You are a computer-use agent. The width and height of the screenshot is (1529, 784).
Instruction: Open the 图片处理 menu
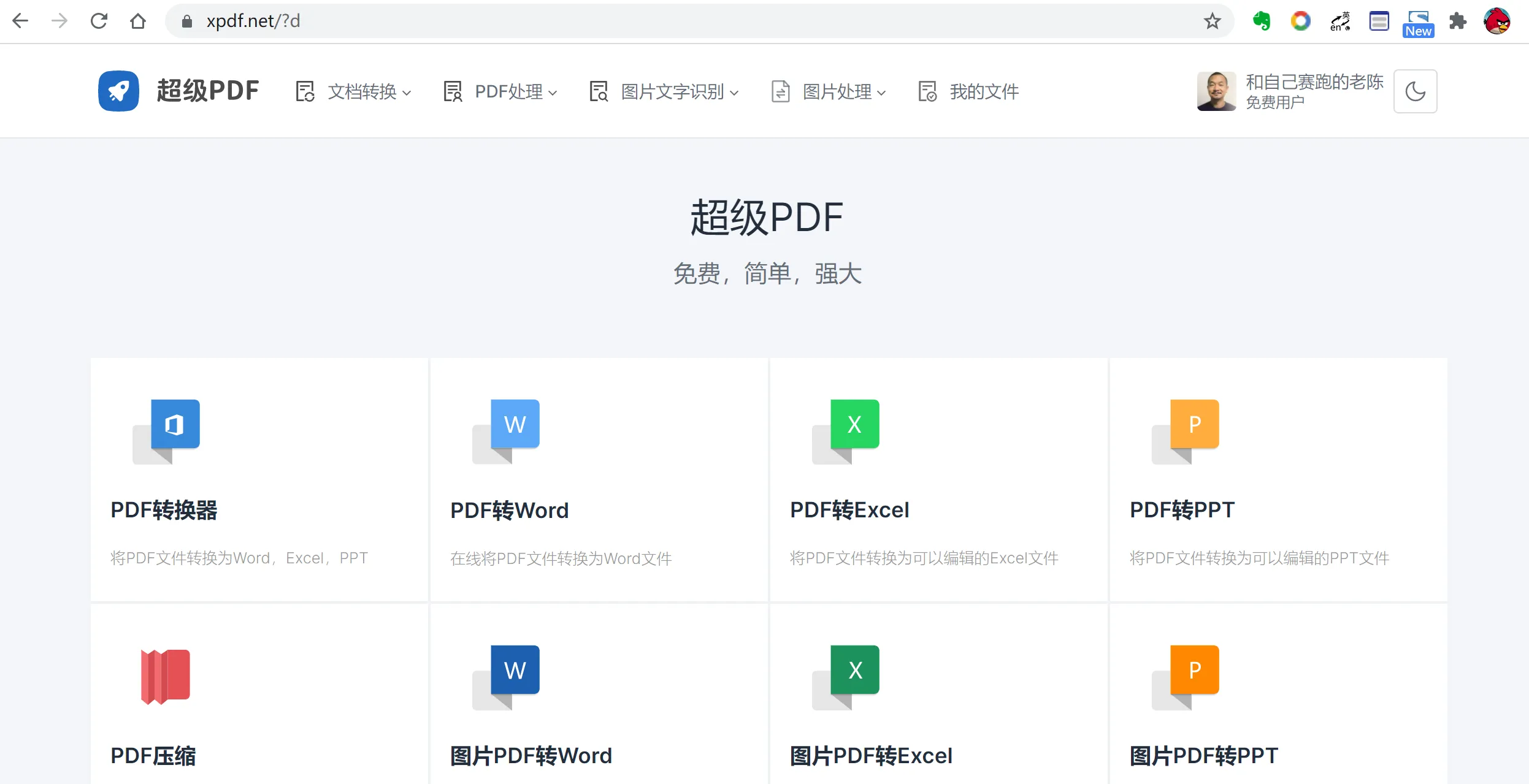click(x=837, y=91)
